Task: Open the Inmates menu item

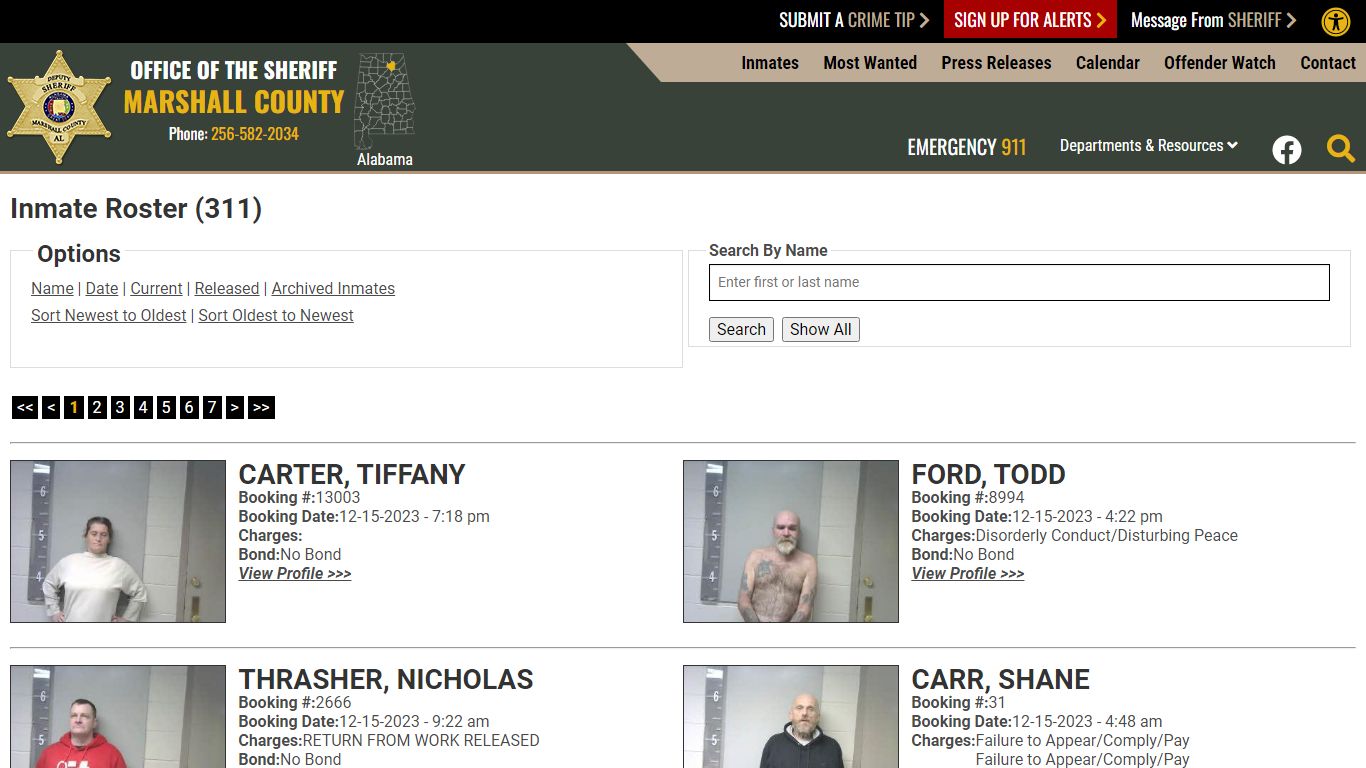Action: [770, 62]
